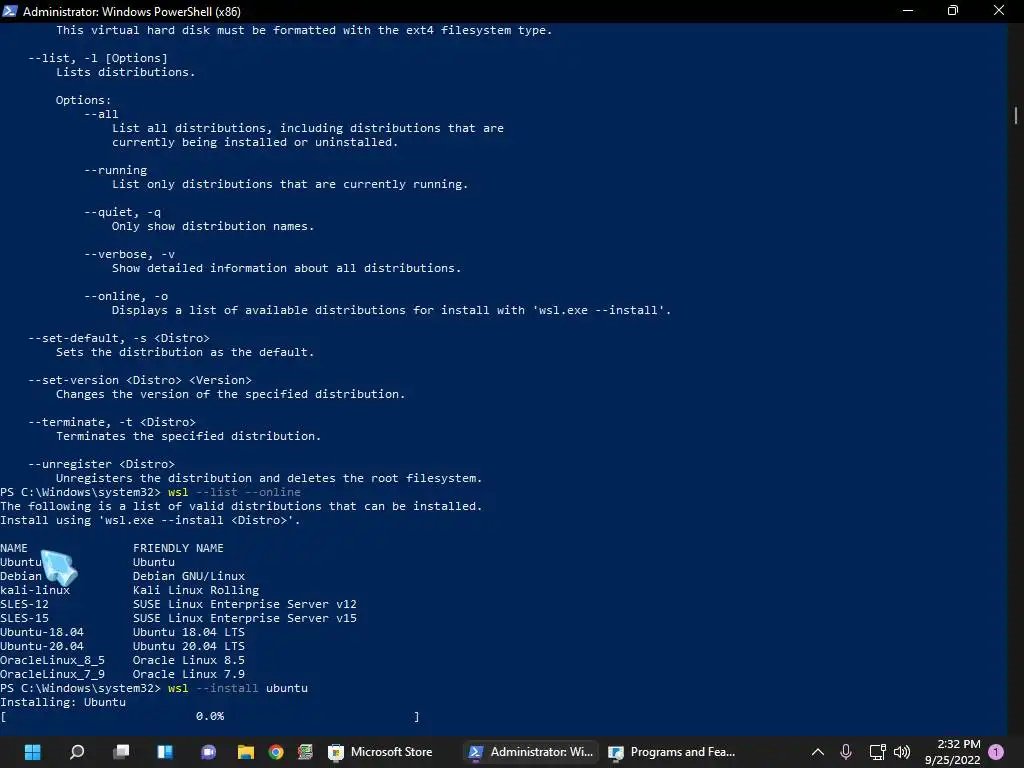Image resolution: width=1024 pixels, height=768 pixels.
Task: Click the 0.0% install progress bar
Action: click(210, 716)
